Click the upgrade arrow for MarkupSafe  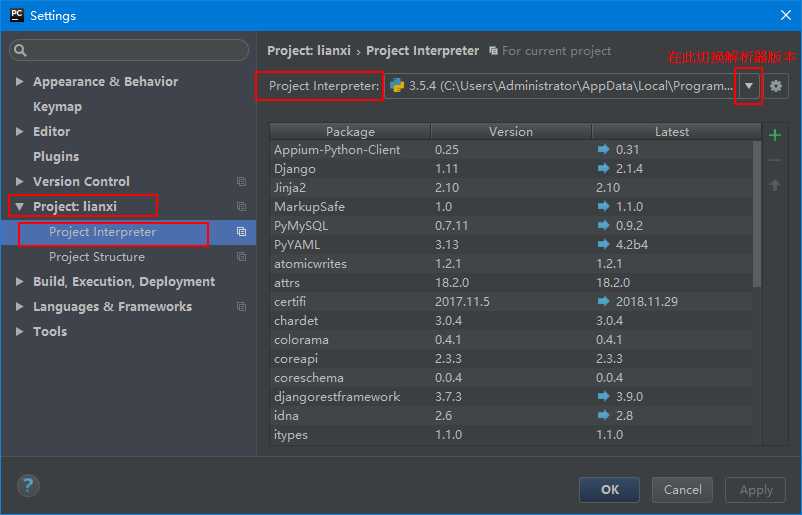click(604, 207)
